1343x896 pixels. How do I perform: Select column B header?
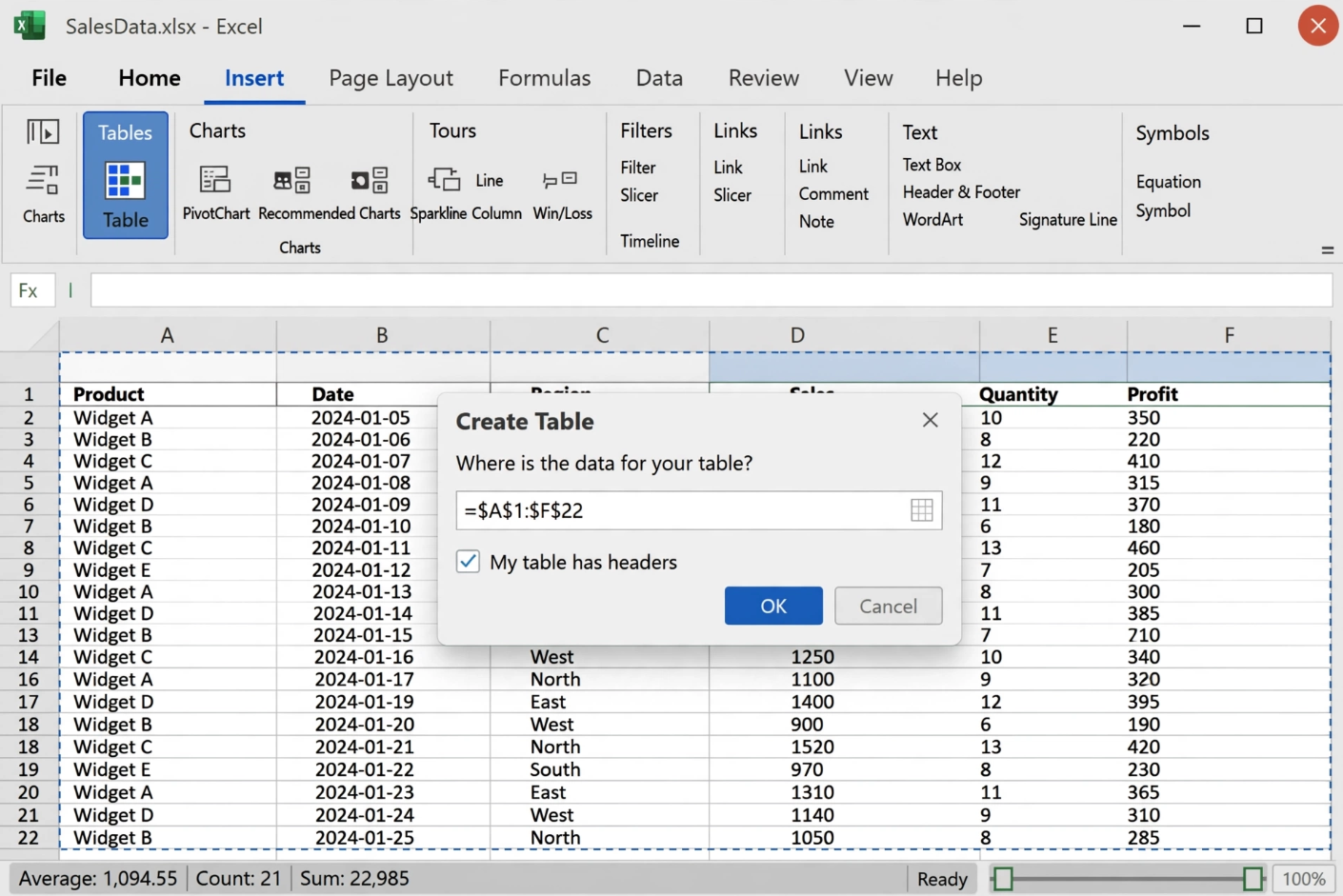pyautogui.click(x=383, y=335)
